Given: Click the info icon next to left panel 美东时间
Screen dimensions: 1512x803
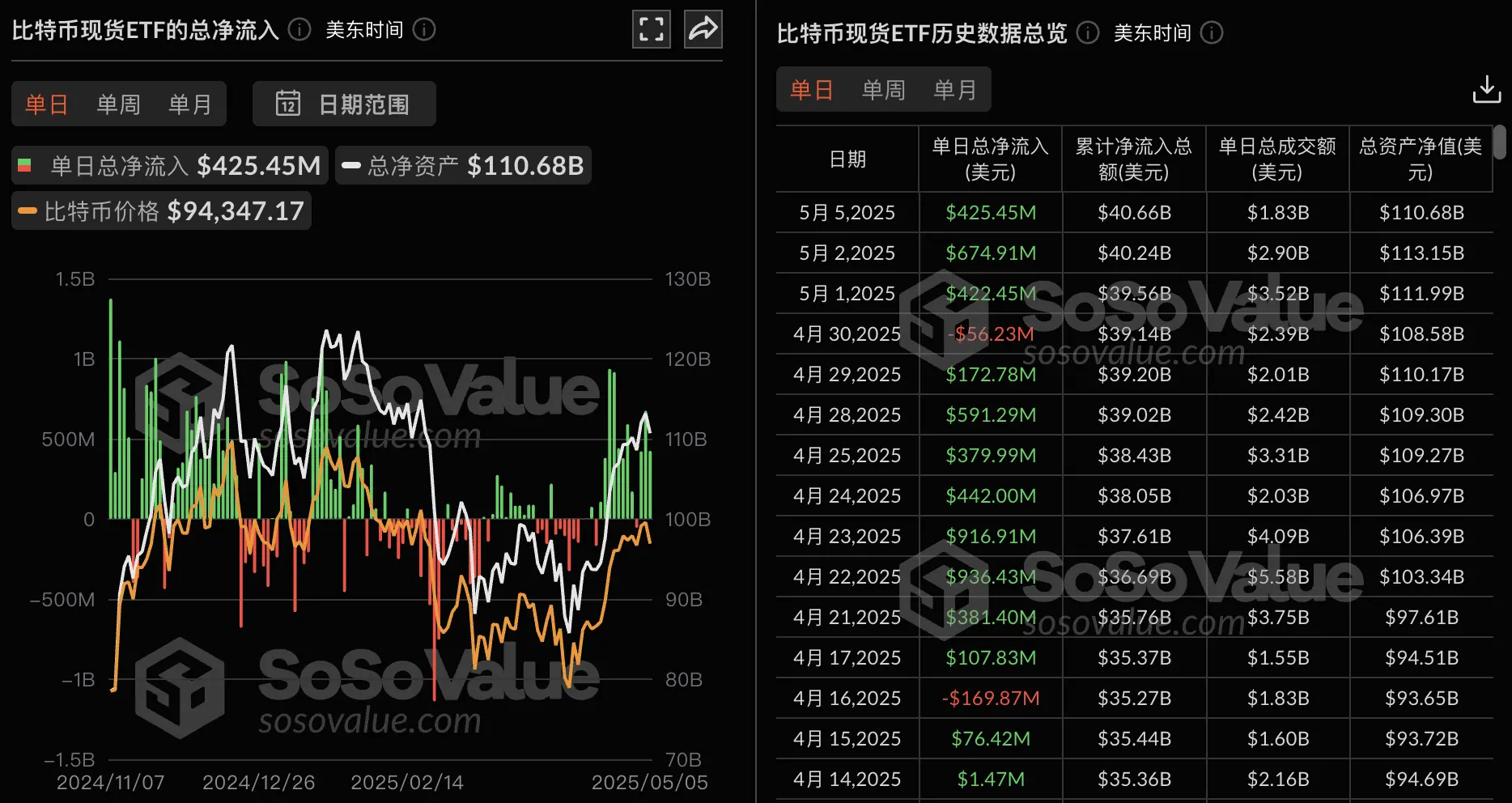Looking at the screenshot, I should [x=423, y=30].
